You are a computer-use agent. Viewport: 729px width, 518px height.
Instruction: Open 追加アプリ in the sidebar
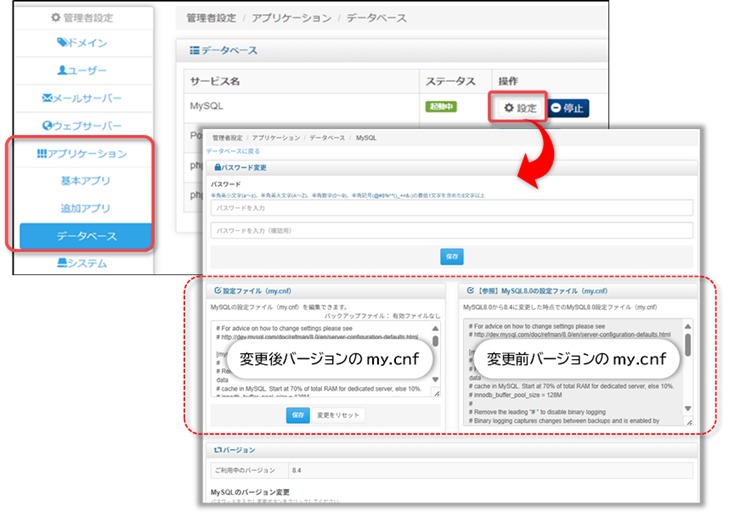click(x=84, y=209)
